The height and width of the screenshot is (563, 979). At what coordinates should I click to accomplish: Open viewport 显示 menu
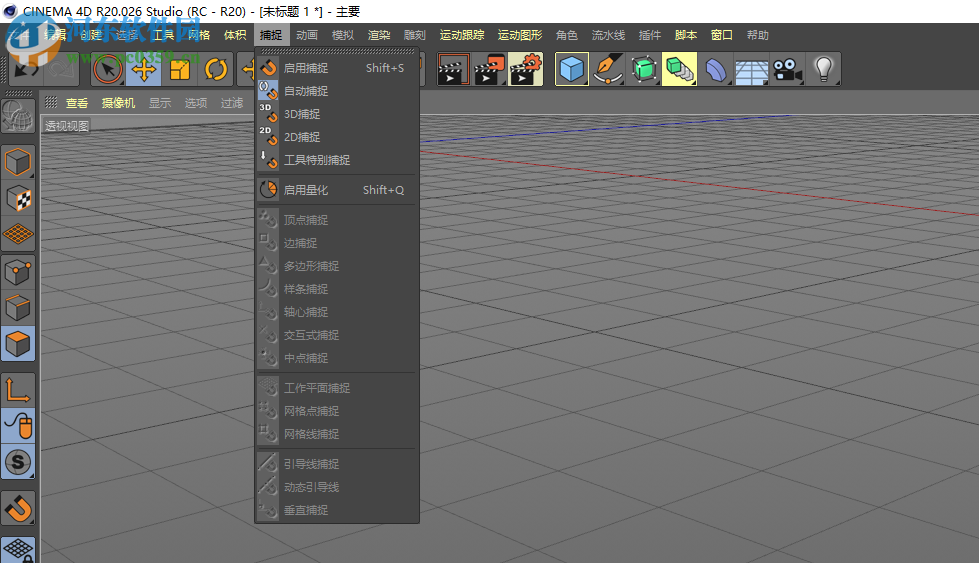click(160, 103)
